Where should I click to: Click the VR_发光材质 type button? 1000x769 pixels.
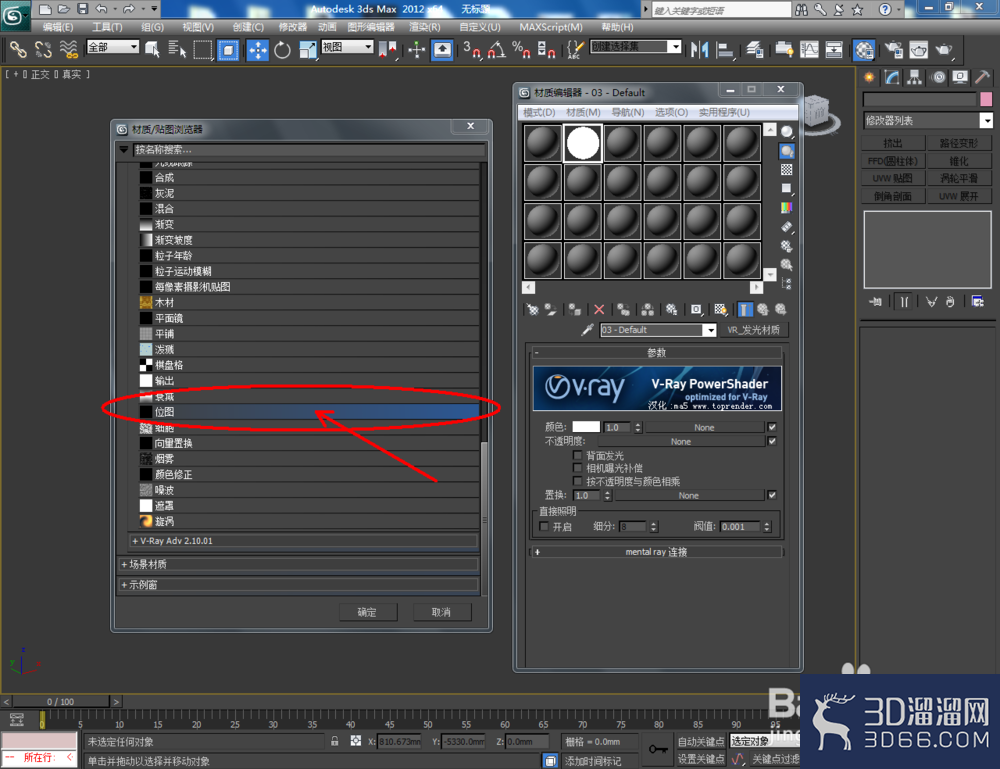click(x=753, y=330)
